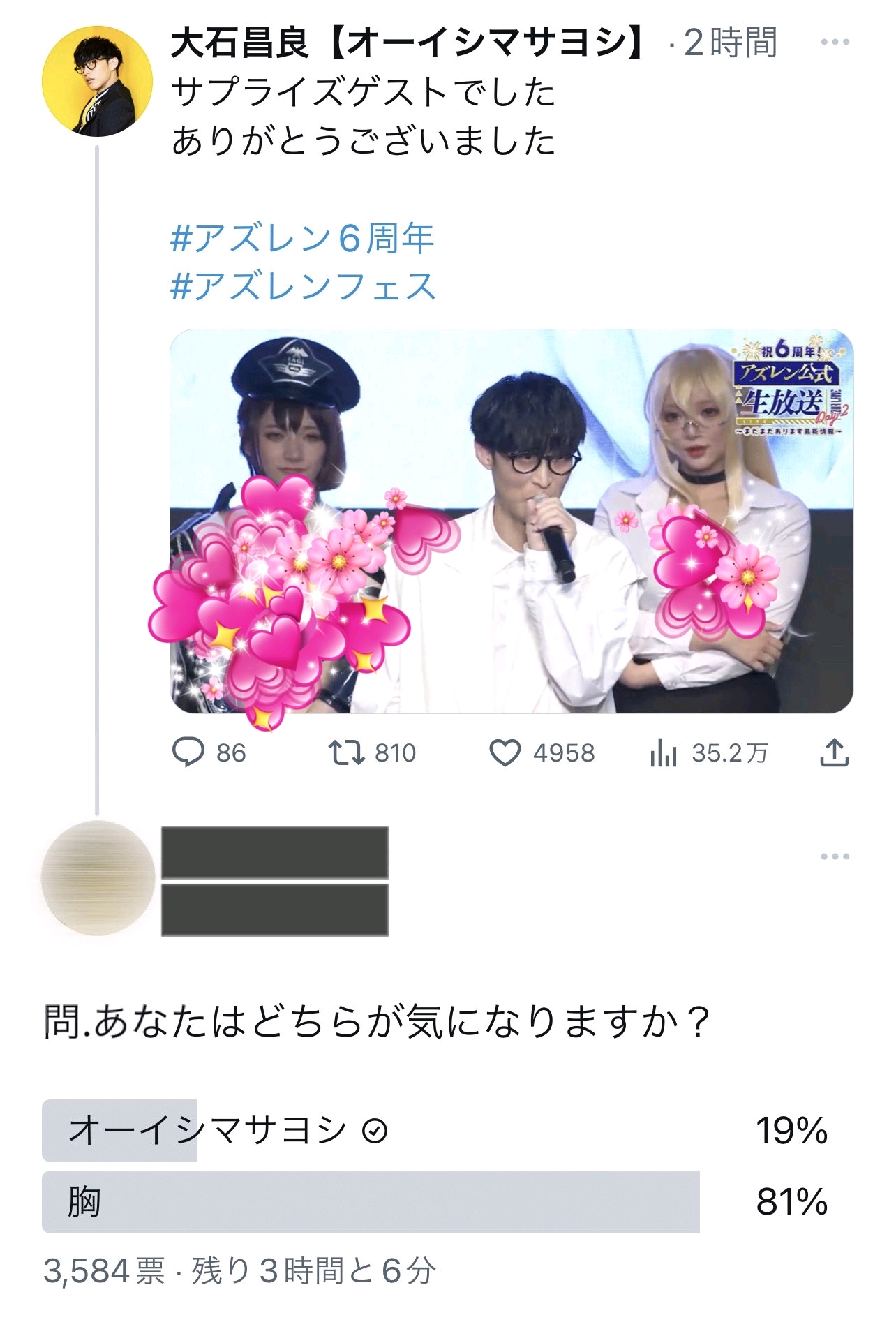Open the blurred avatar of the poll author
896x1343 pixels.
click(x=98, y=878)
